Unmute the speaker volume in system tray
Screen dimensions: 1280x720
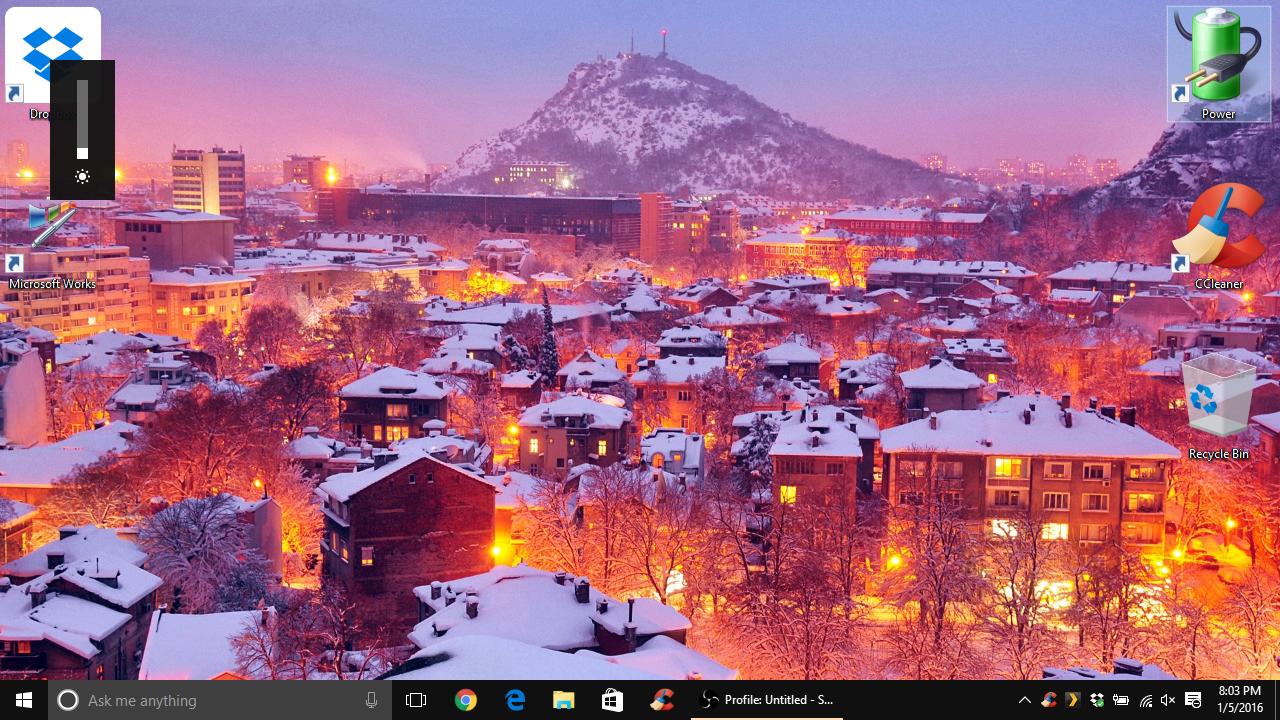1168,700
